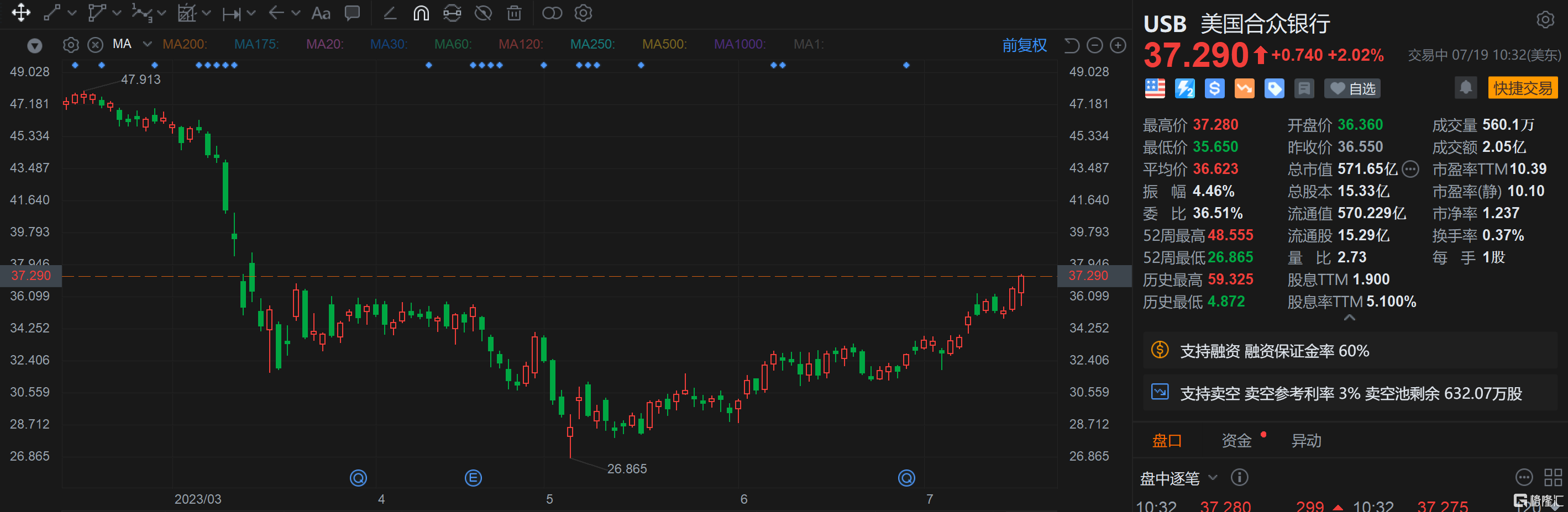Open the MA indicator dropdown
Screen dimensions: 1568x512
click(x=146, y=44)
